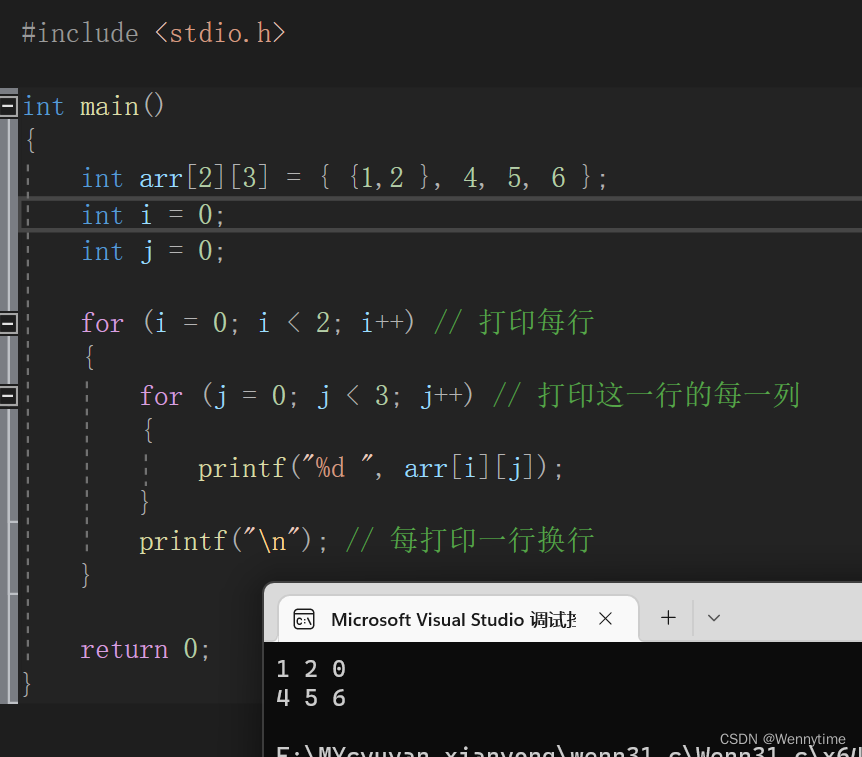Click console output line '4 5 6'
Screen dimensions: 862x757
[311, 698]
